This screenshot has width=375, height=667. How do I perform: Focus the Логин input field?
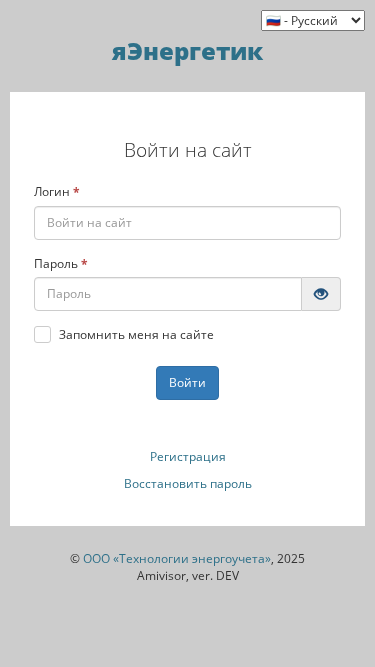188,223
